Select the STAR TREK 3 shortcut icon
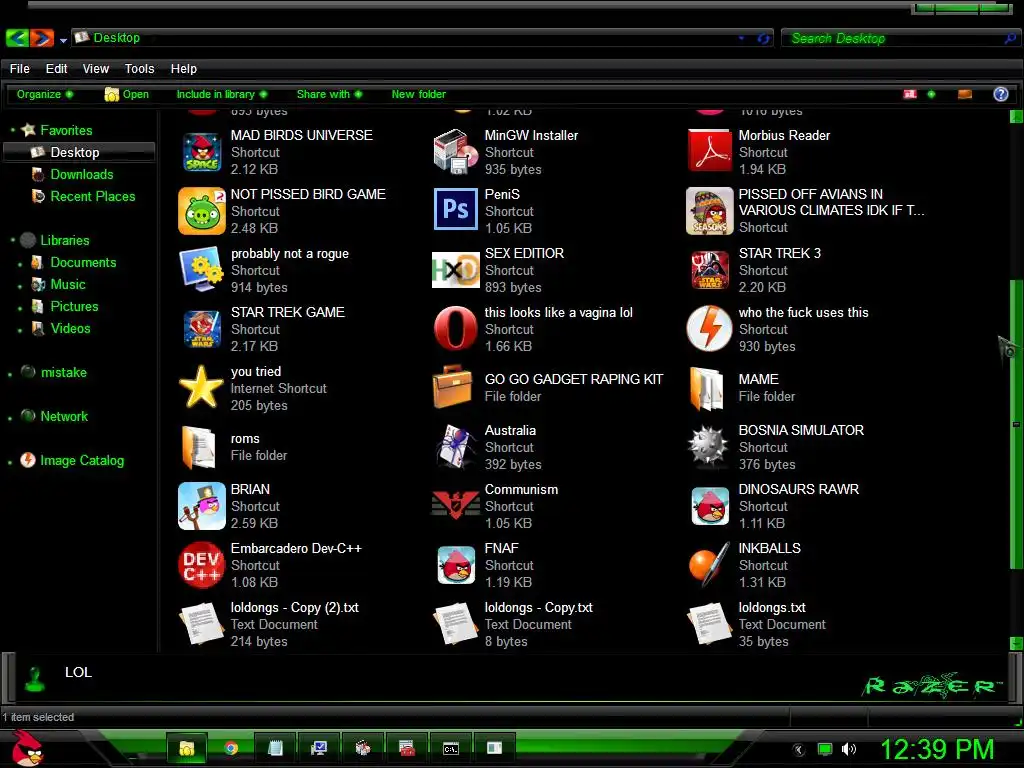 click(710, 270)
